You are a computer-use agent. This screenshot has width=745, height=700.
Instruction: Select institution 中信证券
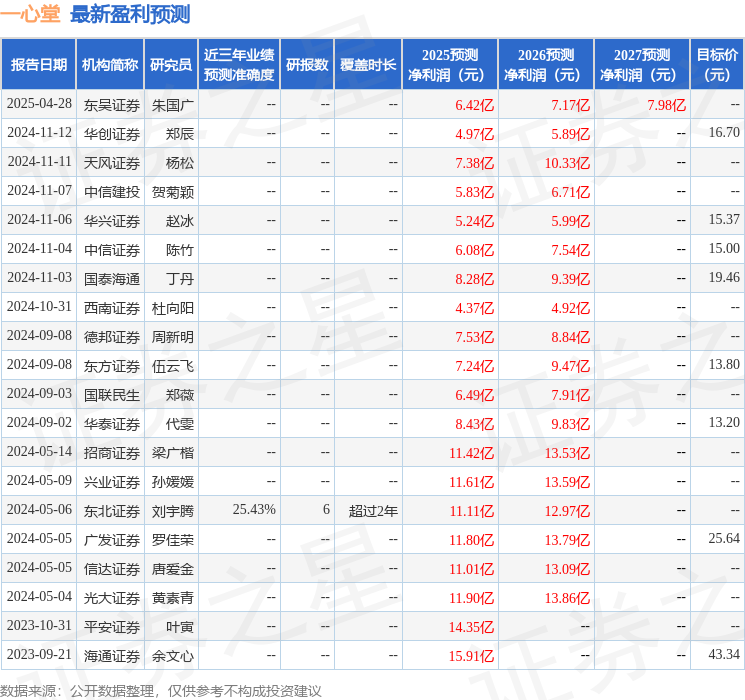(x=112, y=250)
